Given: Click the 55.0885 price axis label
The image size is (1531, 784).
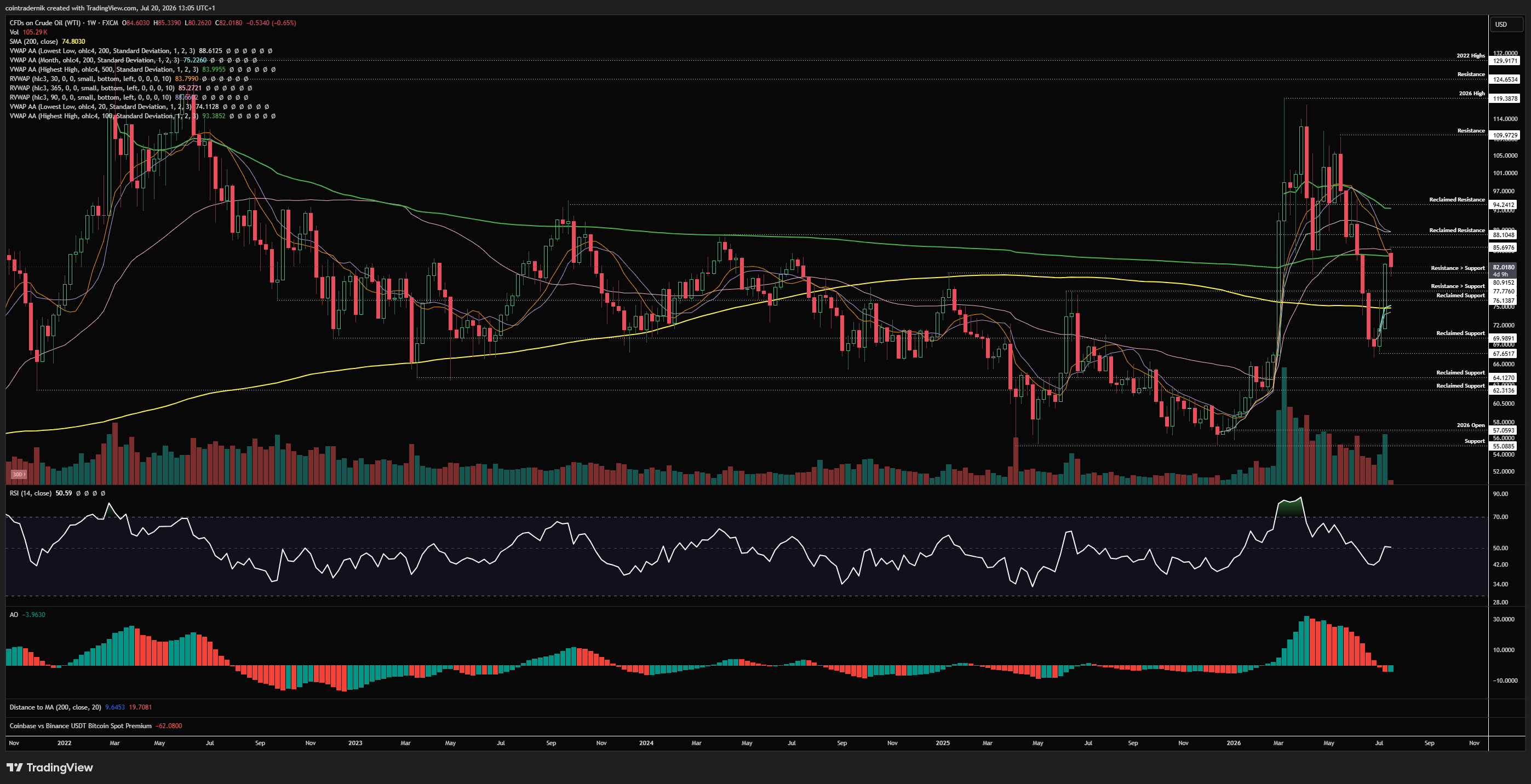Looking at the screenshot, I should point(1504,446).
